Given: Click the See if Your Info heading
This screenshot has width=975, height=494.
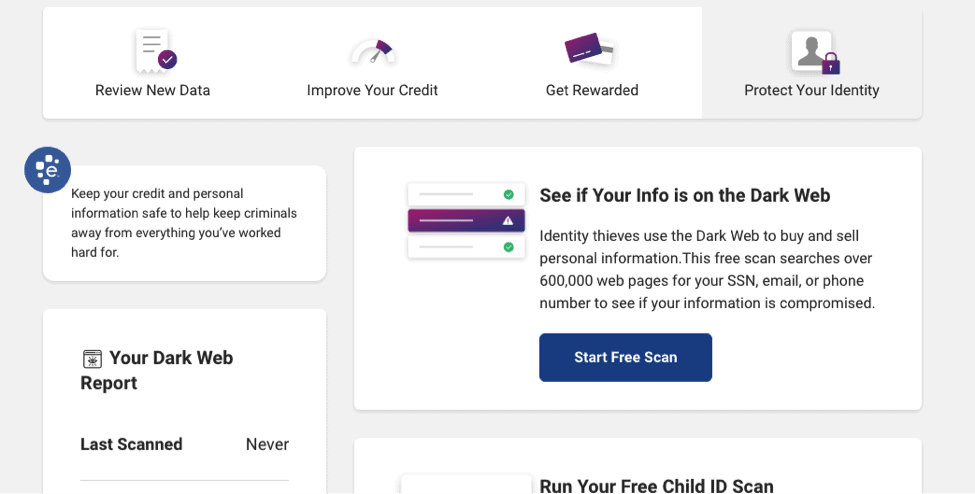Looking at the screenshot, I should pos(684,195).
